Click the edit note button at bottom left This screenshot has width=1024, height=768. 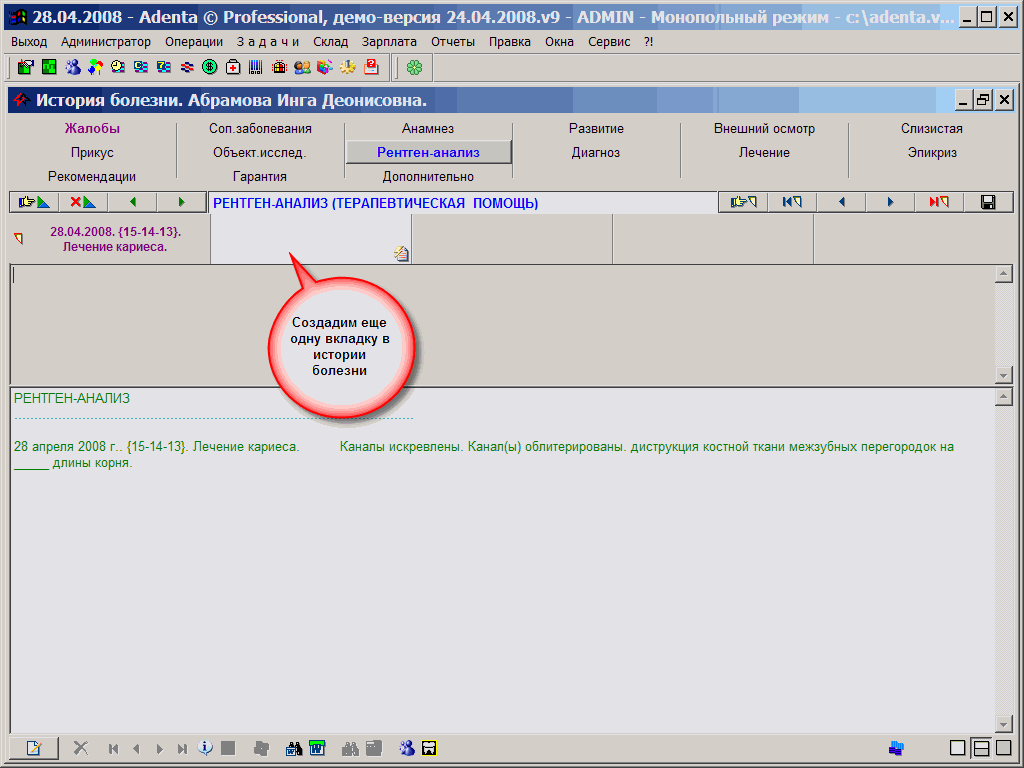(x=34, y=747)
